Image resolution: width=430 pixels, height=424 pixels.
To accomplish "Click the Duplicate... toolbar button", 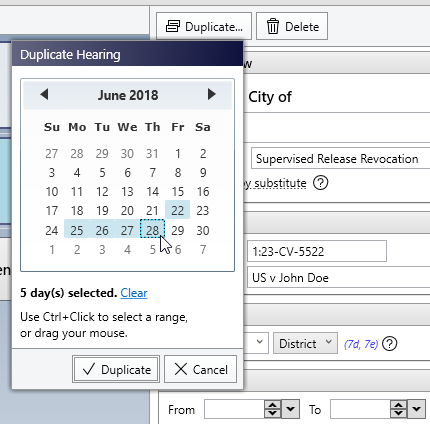I will [204, 26].
